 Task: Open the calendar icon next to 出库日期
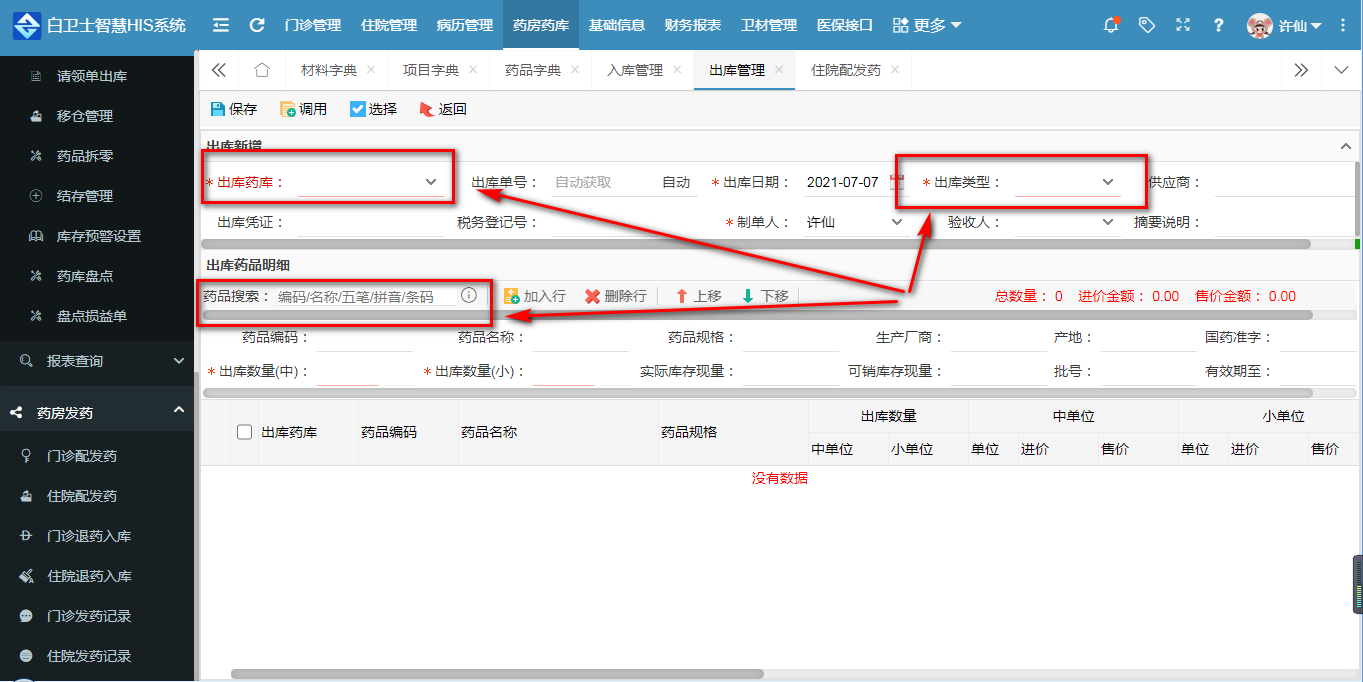tap(897, 182)
